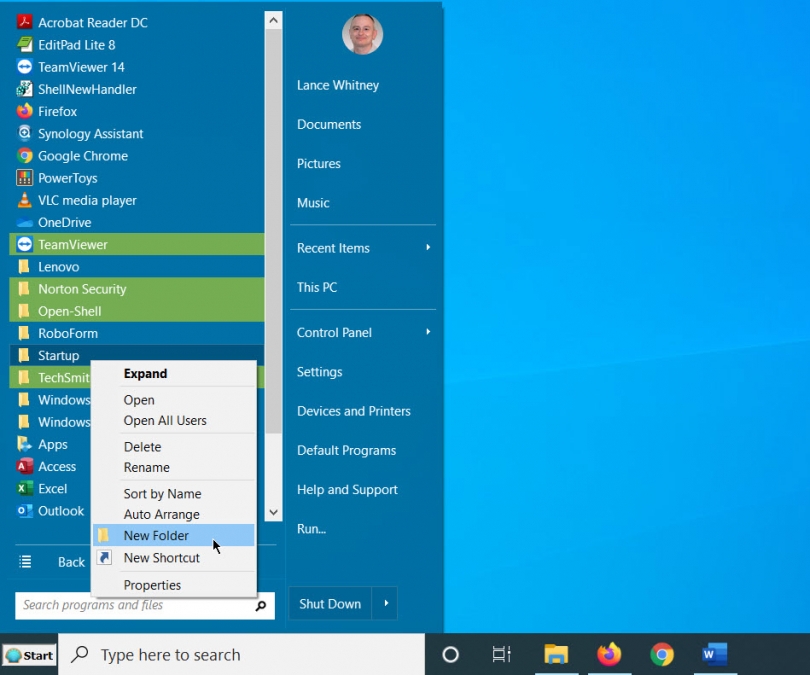Open Music link
810x675 pixels.
pos(313,203)
